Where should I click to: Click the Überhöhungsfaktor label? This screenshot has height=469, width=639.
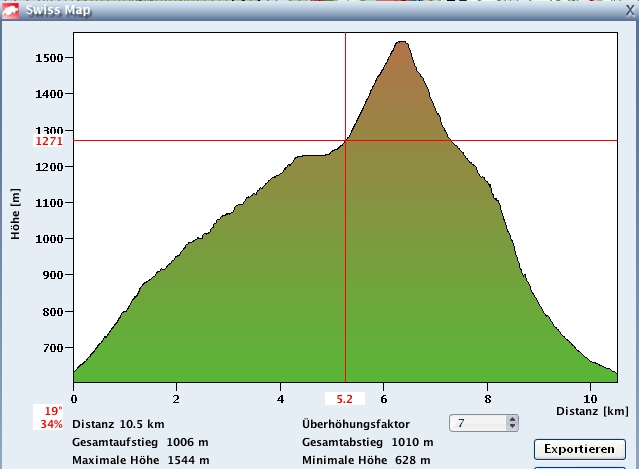(x=355, y=424)
